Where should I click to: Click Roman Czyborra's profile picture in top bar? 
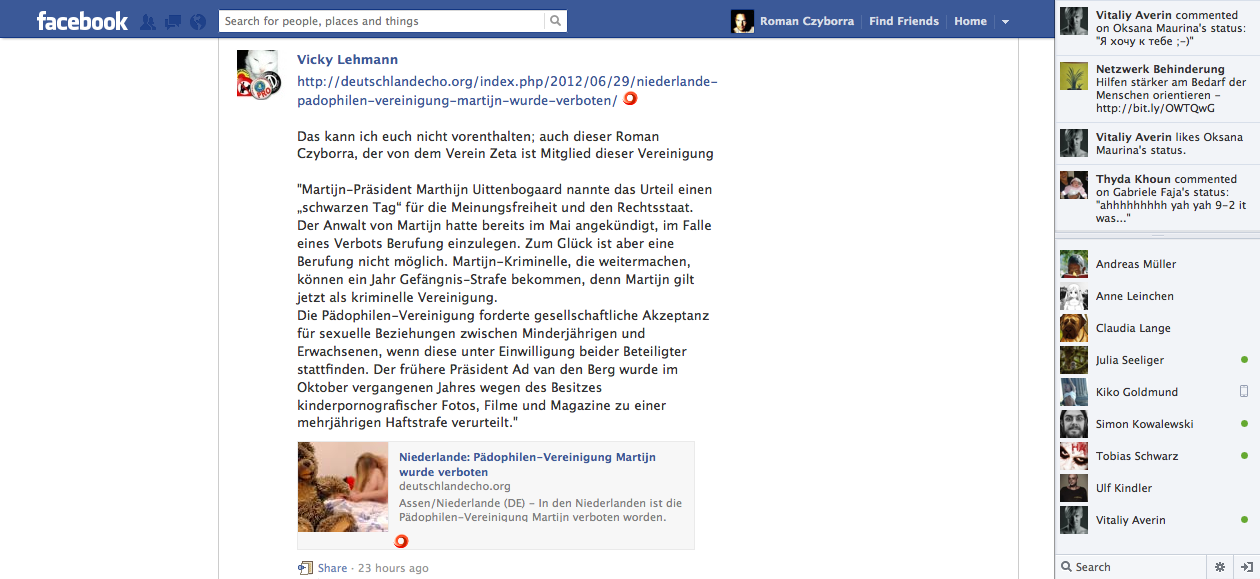742,21
